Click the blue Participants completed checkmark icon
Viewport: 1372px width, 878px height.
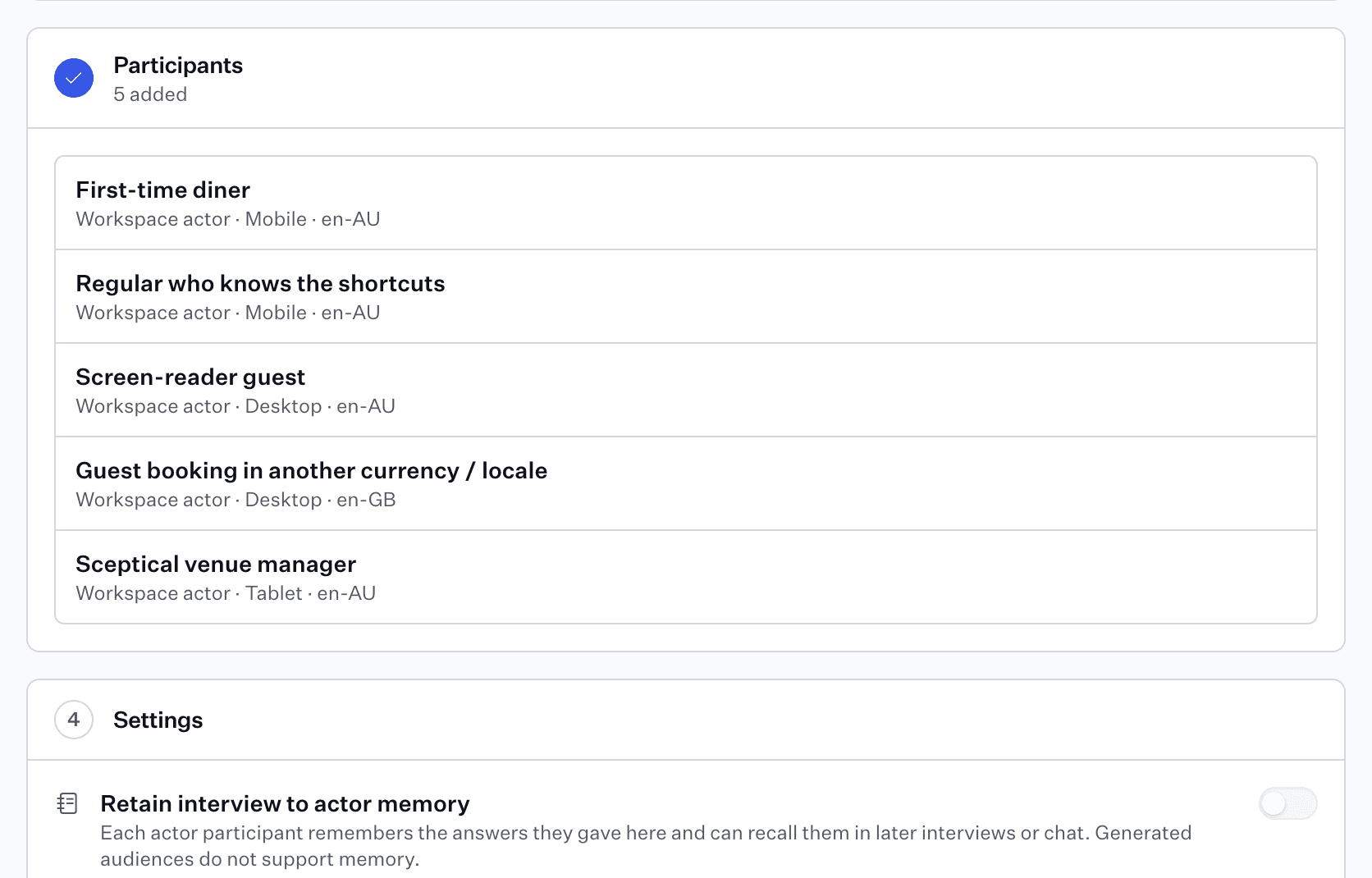(x=74, y=78)
